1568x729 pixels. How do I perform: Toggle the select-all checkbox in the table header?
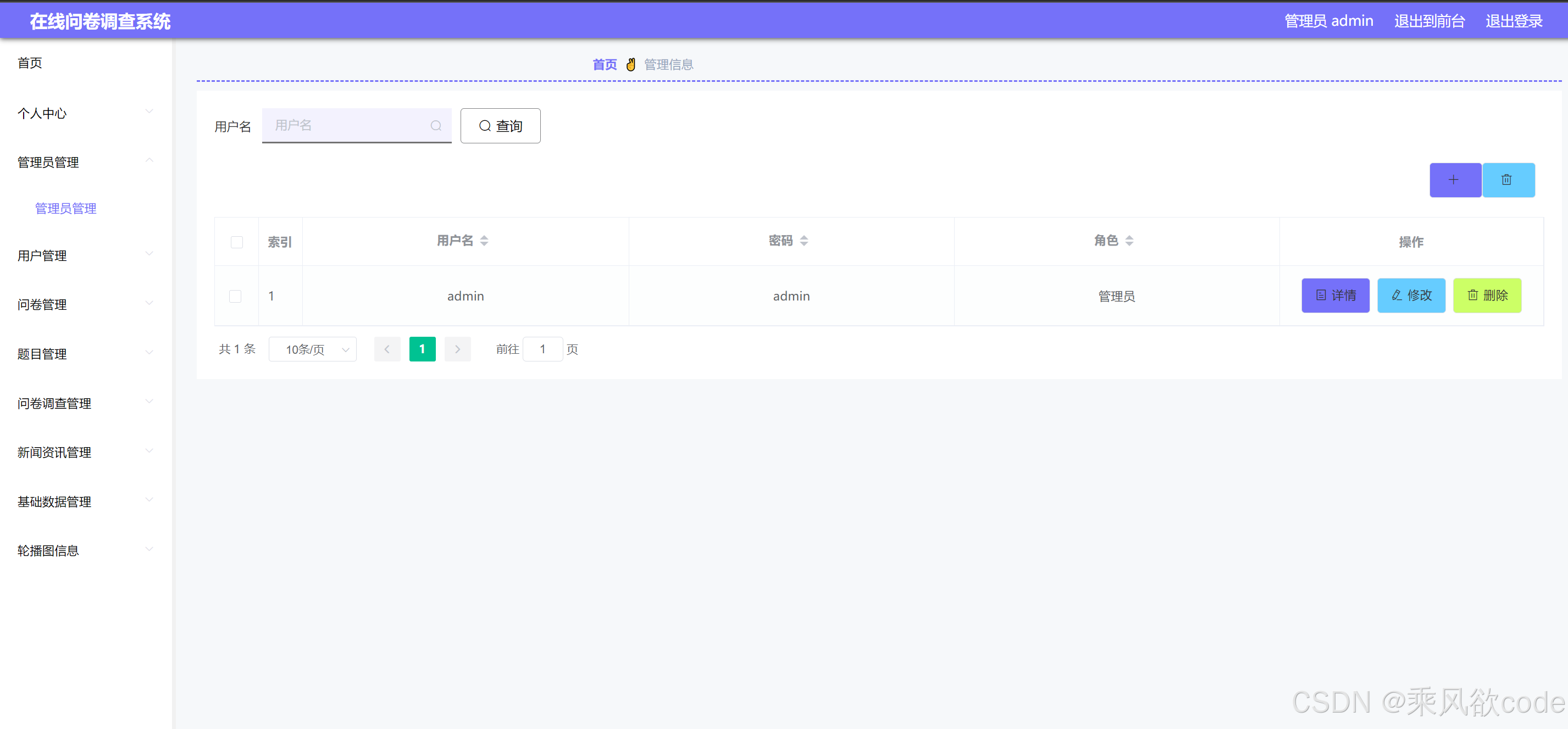click(x=237, y=242)
